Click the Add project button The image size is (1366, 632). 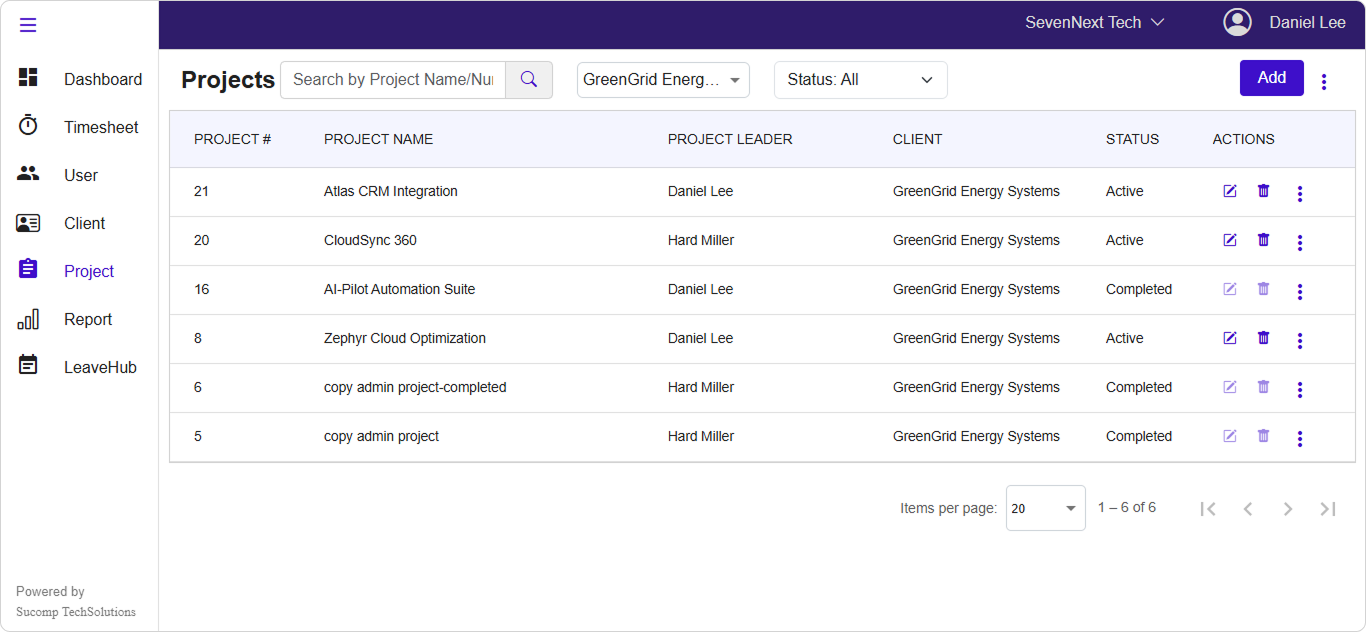coord(1271,78)
